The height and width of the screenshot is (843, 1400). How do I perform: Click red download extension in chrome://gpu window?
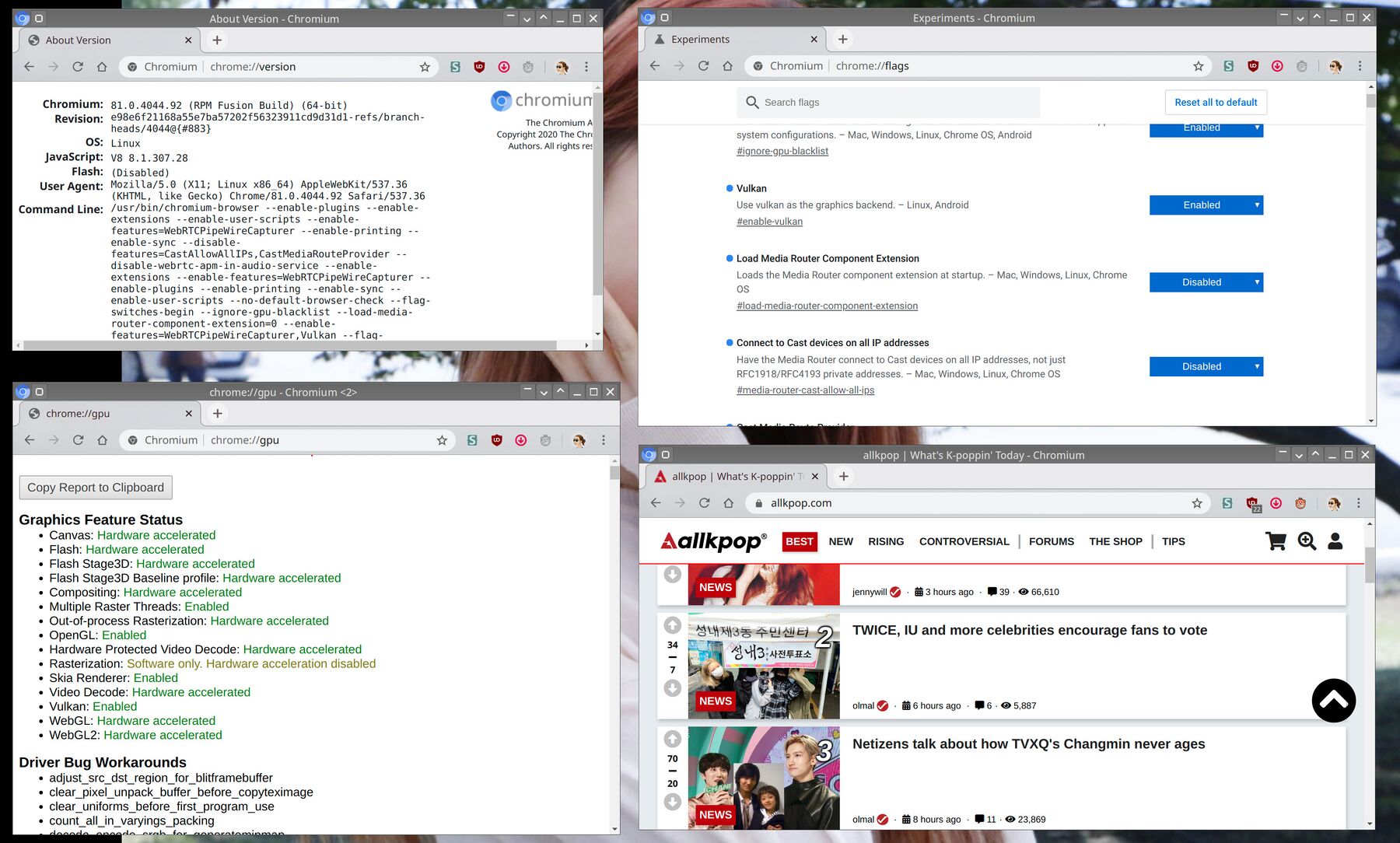521,440
